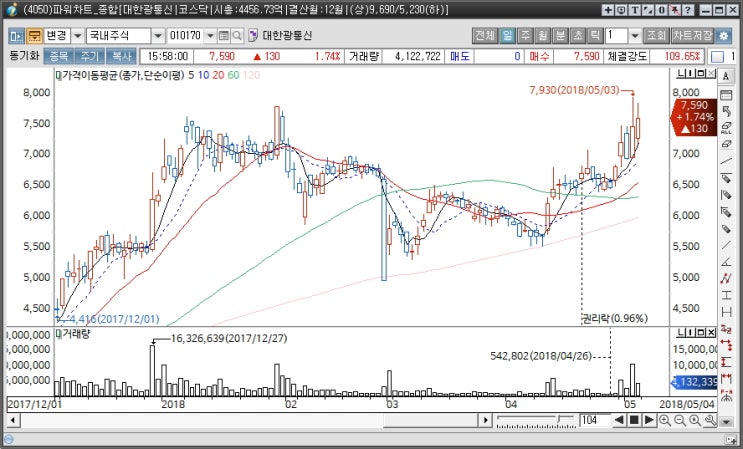Click the add-screen icon in status bar
The image size is (743, 449).
(731, 439)
